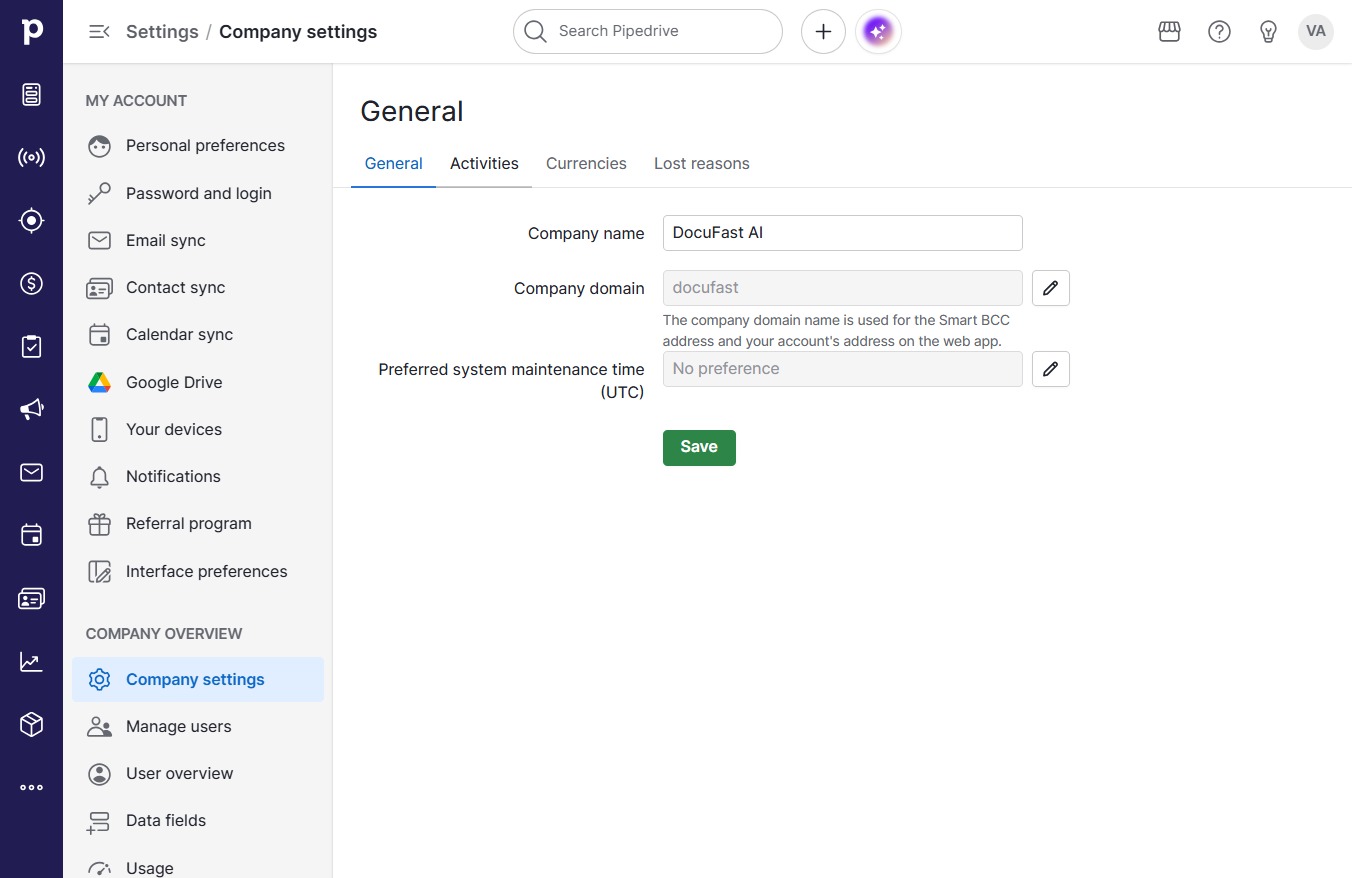Click the No preference maintenance time field
This screenshot has height=878, width=1352.
843,369
